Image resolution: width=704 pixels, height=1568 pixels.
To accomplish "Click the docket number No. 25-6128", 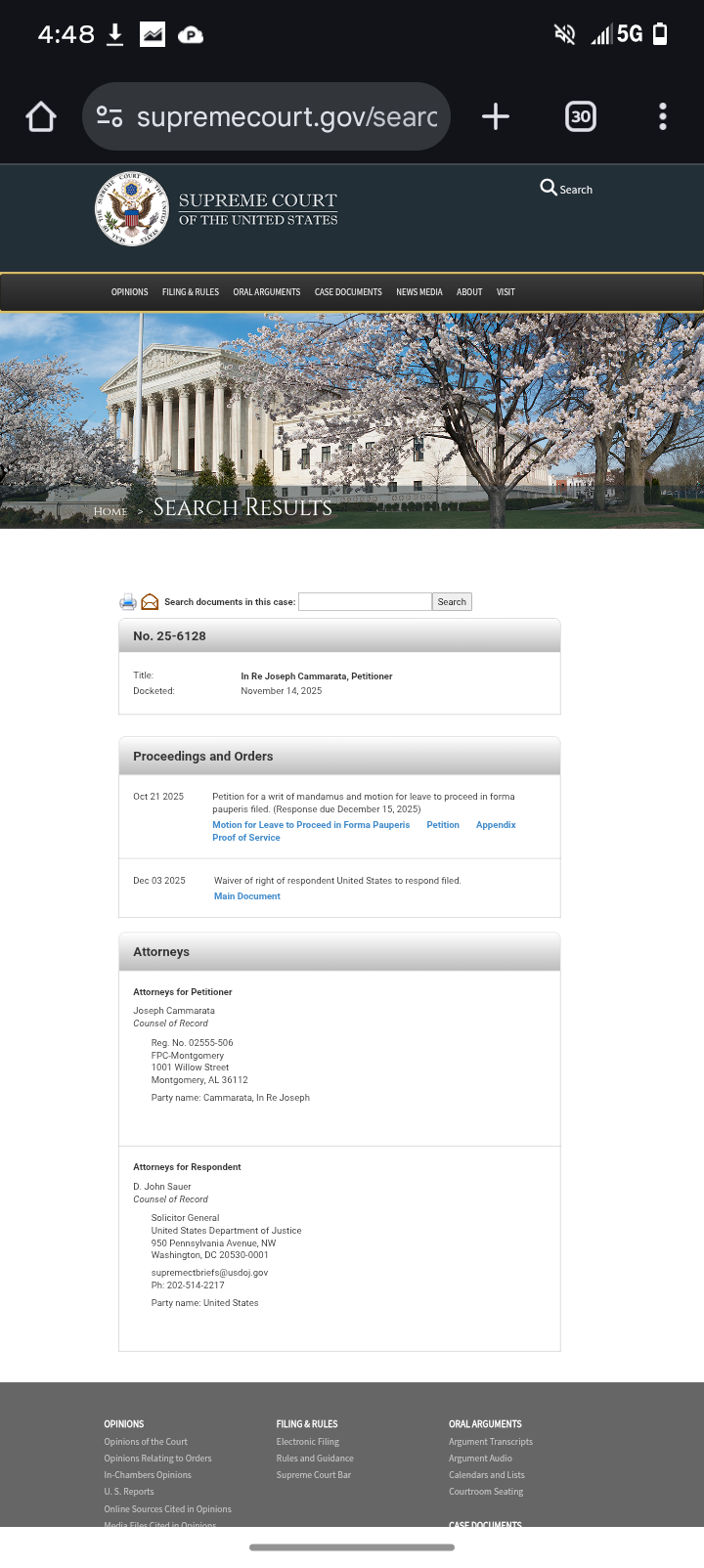I will click(x=169, y=636).
